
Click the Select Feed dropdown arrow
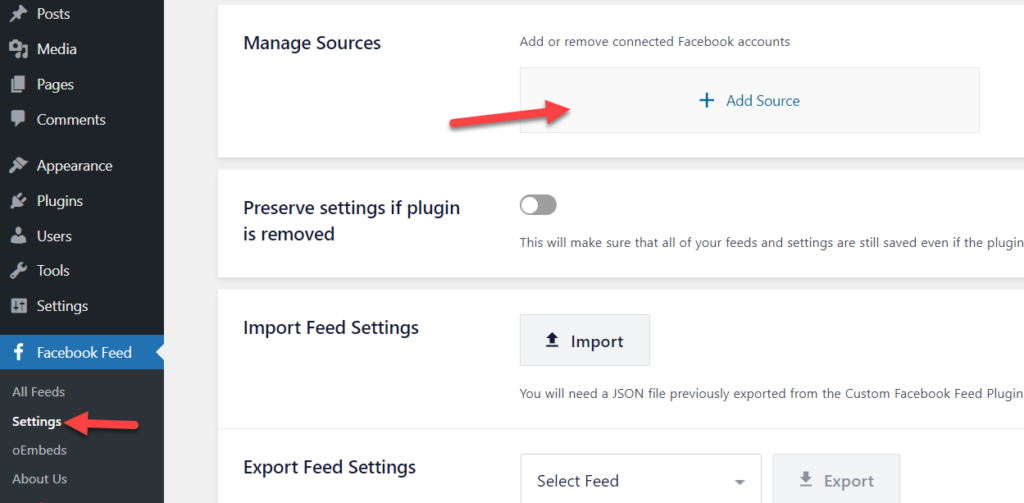739,483
